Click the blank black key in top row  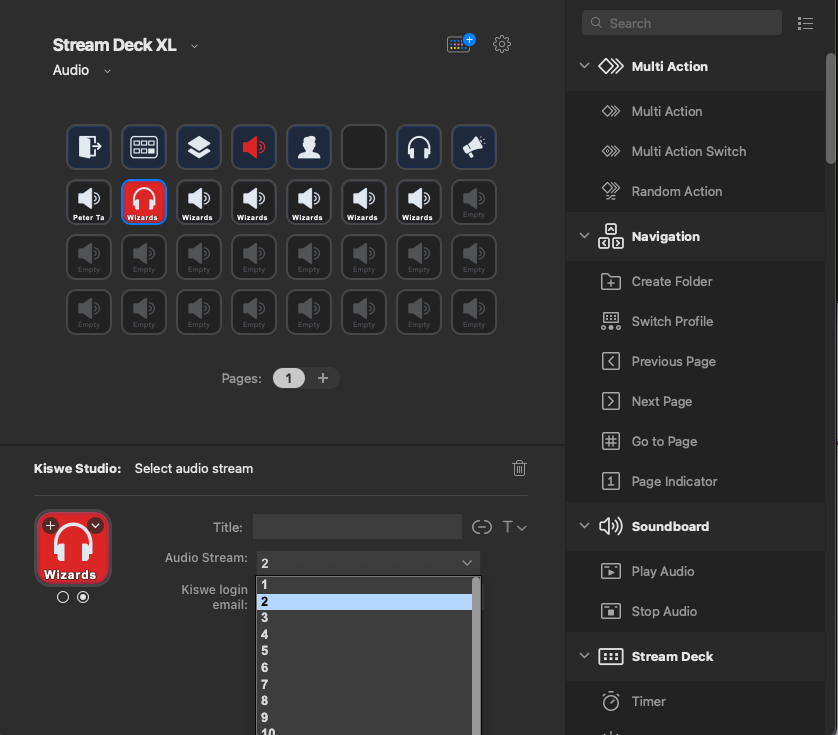coord(364,147)
